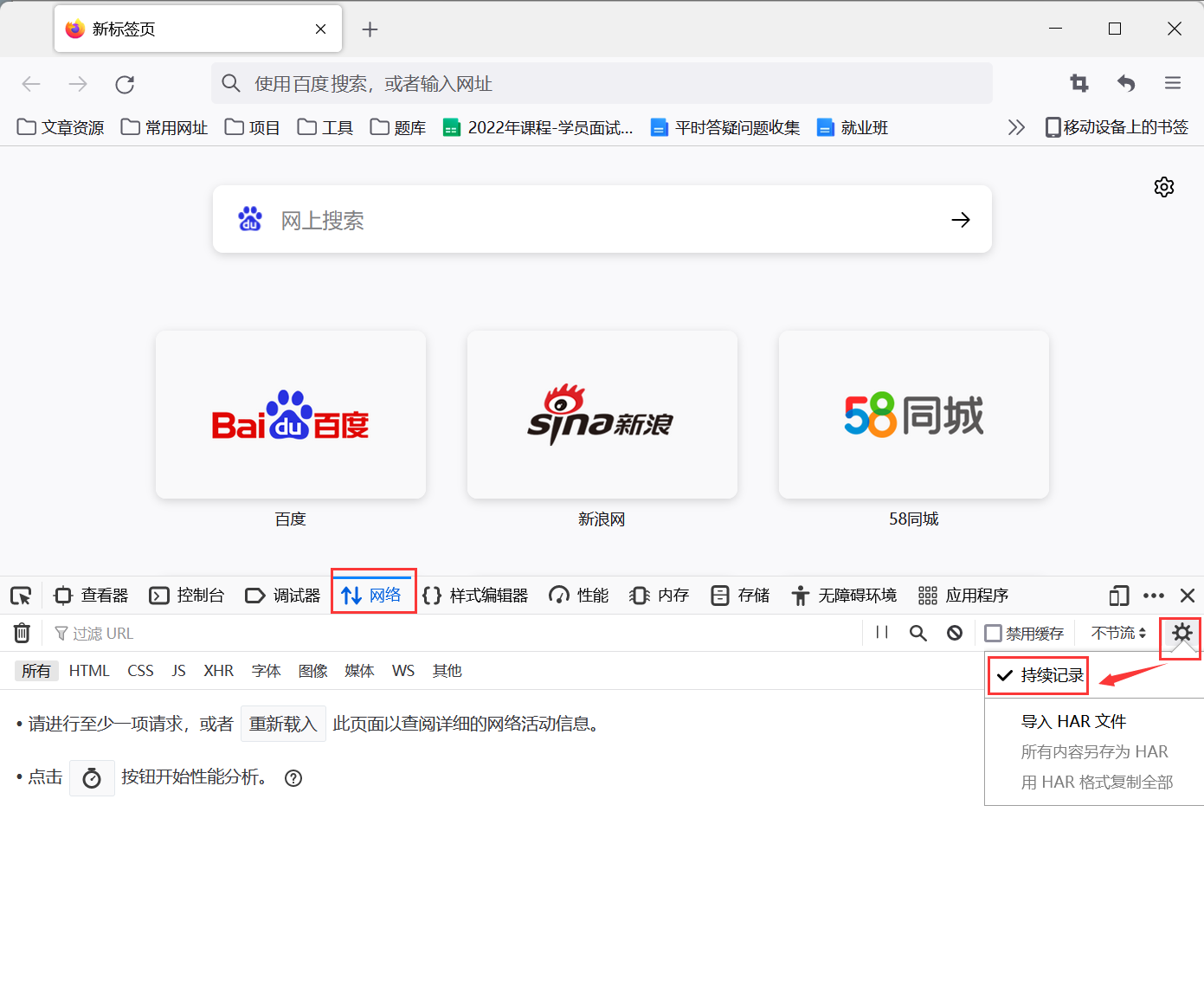Open the 不节流 throttling dropdown
Viewport: 1204px width, 1005px height.
[x=1117, y=633]
